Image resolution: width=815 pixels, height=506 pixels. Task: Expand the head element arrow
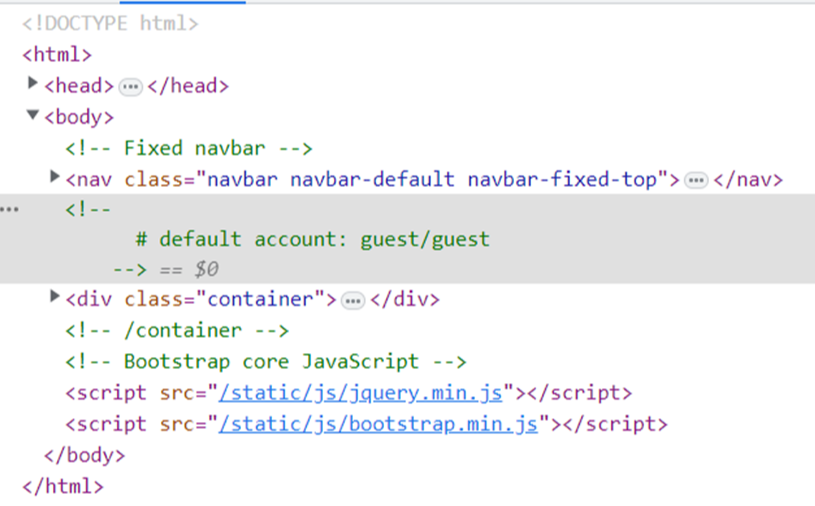[32, 83]
